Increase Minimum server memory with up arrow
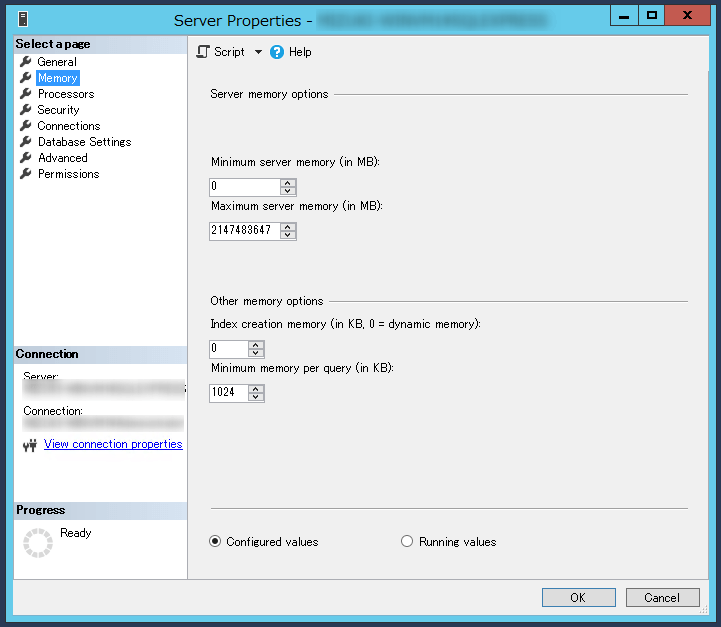 [x=288, y=182]
